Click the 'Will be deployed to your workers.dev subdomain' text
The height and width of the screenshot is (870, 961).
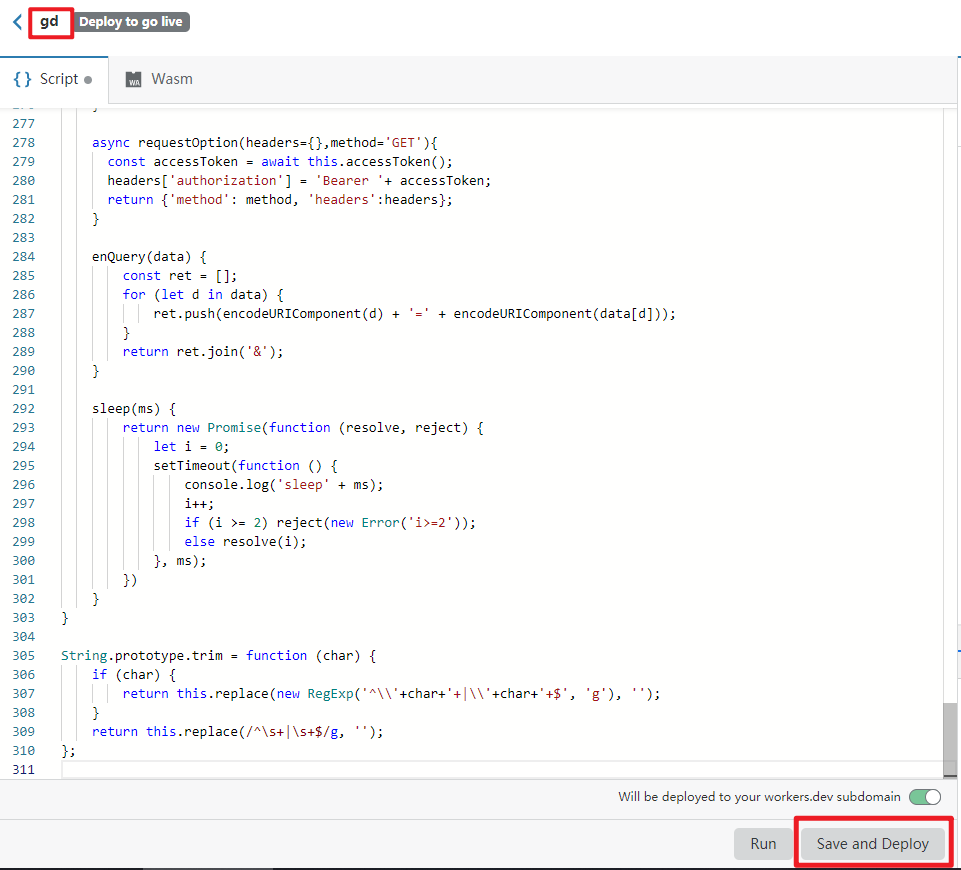[759, 796]
